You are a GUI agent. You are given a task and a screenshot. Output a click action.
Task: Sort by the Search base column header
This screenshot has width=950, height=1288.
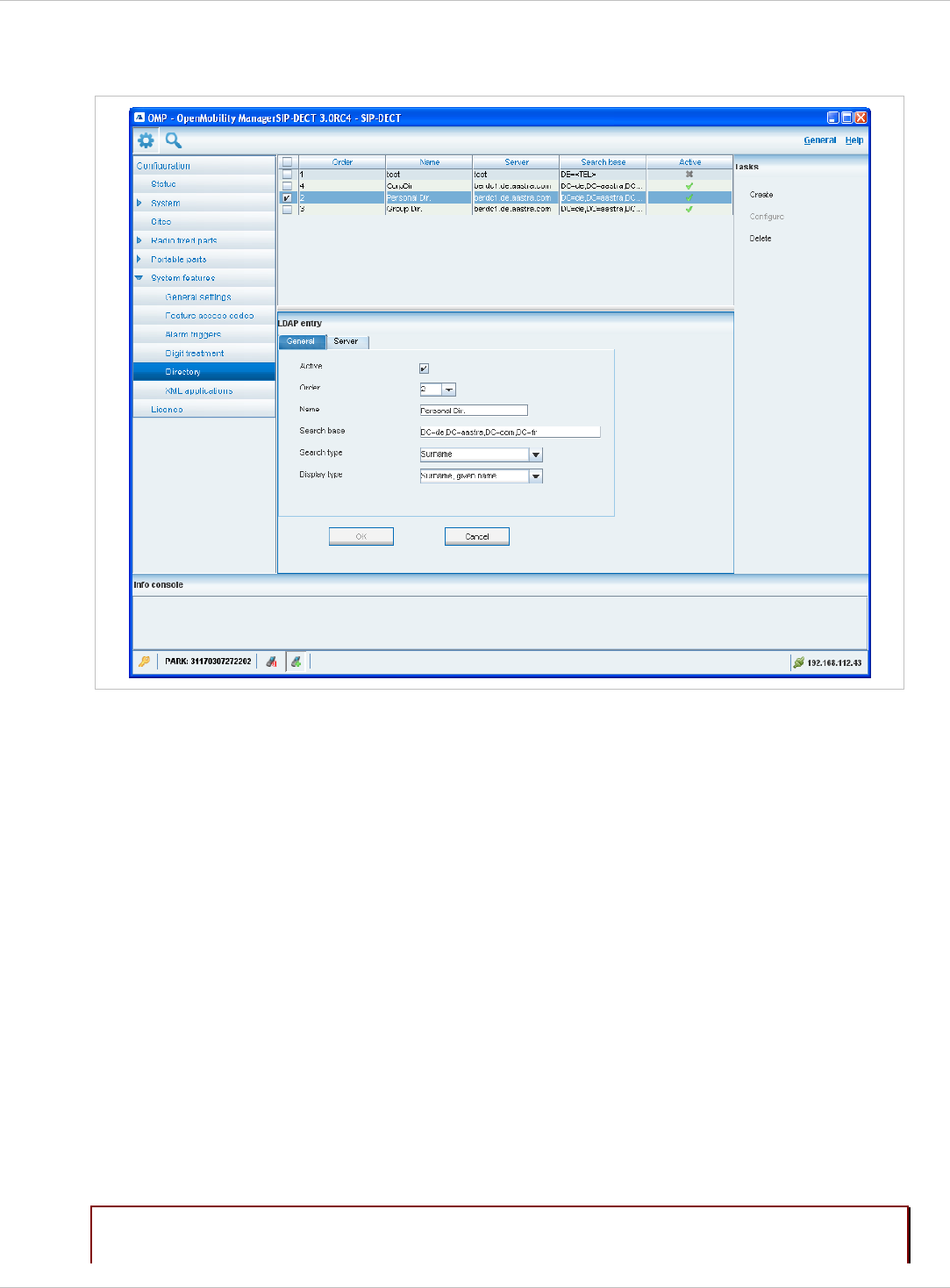[x=603, y=162]
